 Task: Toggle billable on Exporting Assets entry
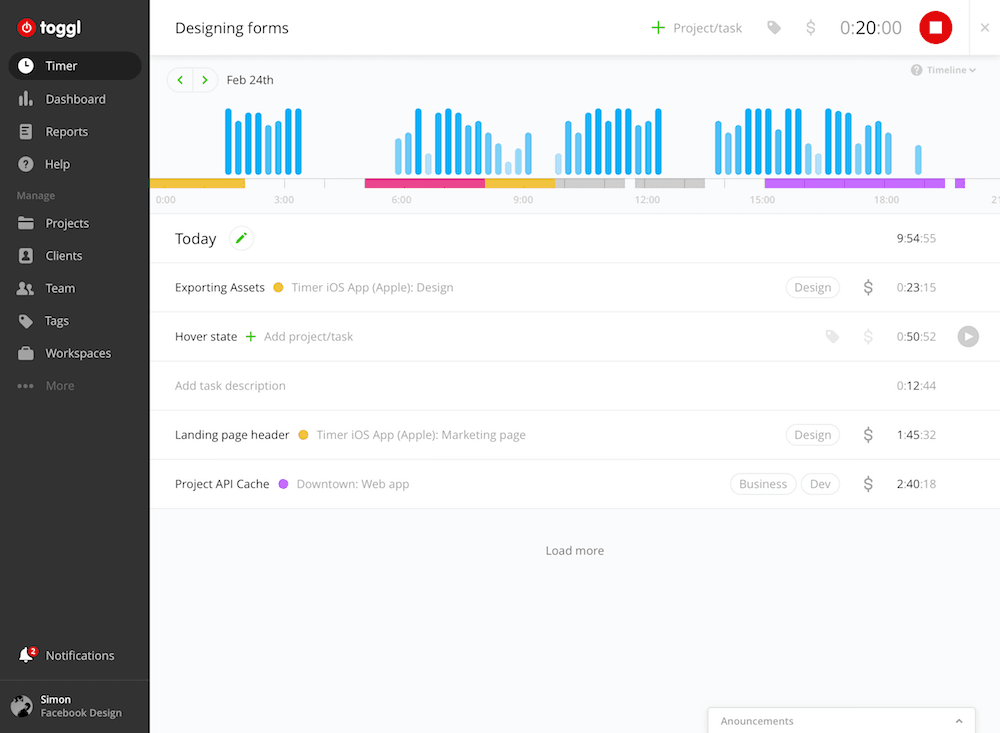pyautogui.click(x=868, y=288)
